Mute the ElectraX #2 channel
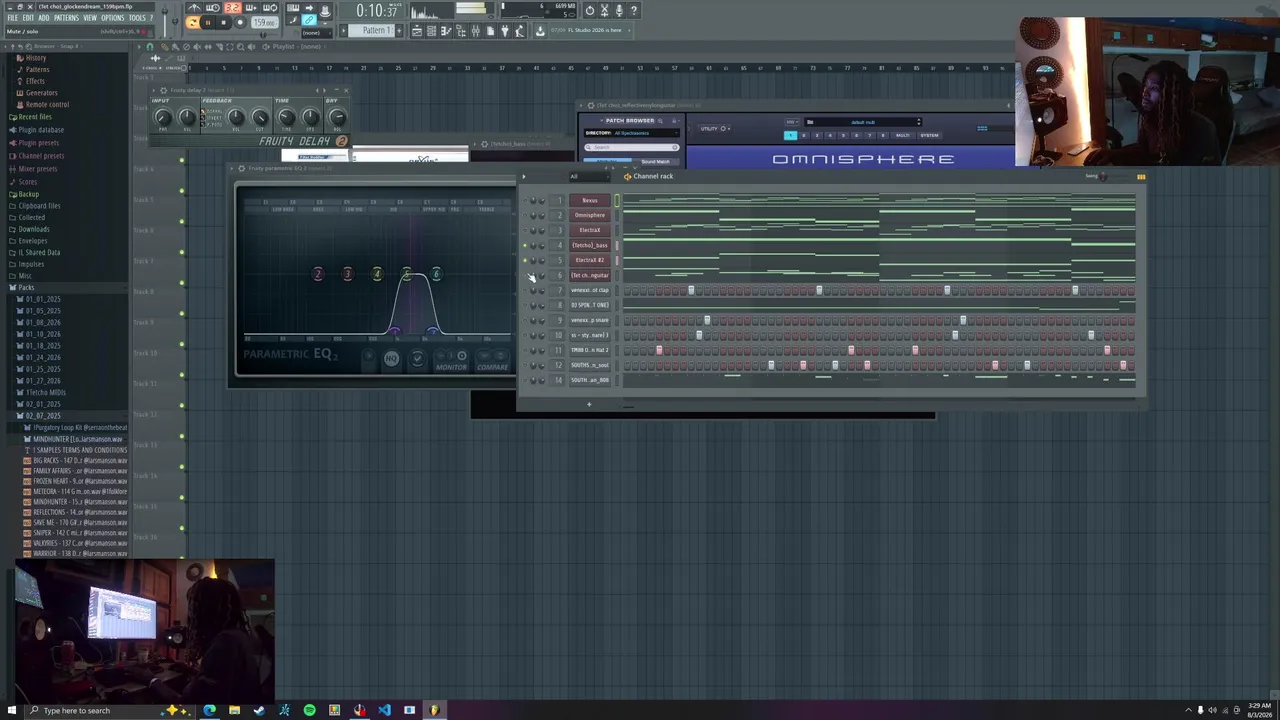Image resolution: width=1280 pixels, height=720 pixels. (x=525, y=260)
